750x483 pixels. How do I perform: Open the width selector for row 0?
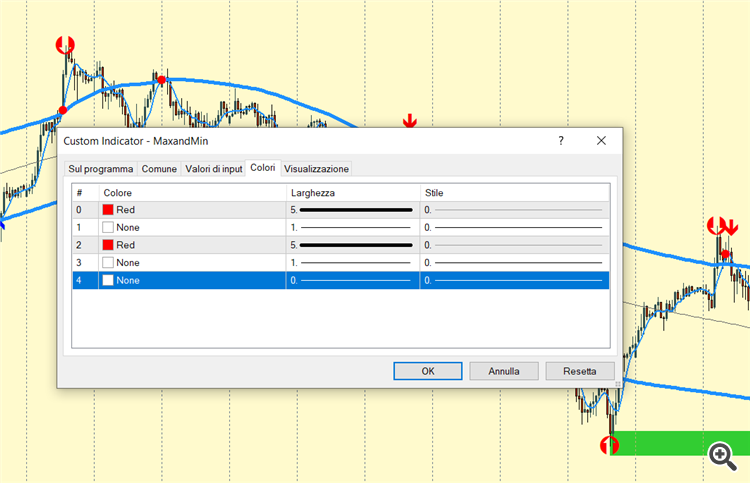click(353, 210)
